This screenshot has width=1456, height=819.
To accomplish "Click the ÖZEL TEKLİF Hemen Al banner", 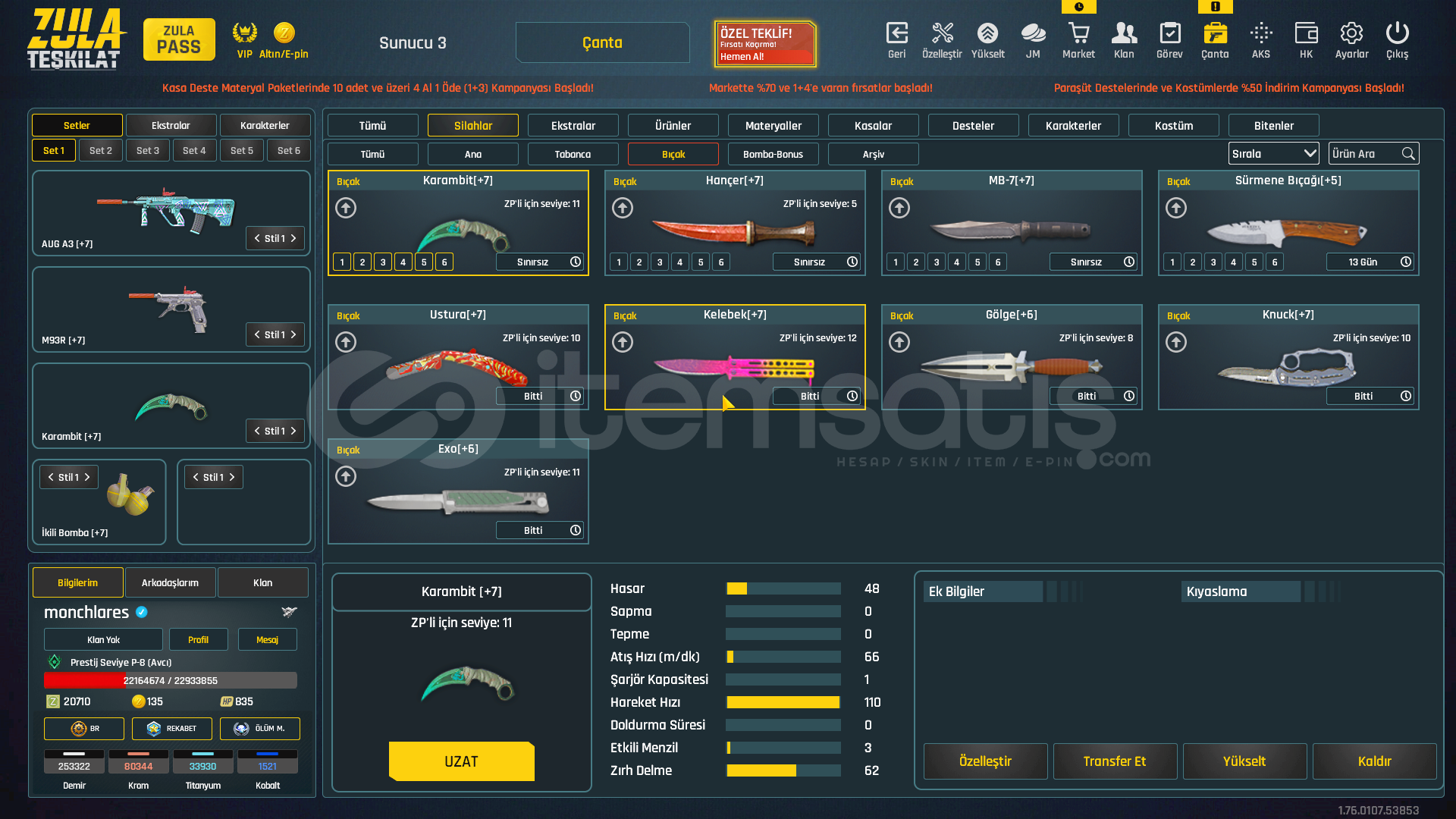I will coord(764,44).
